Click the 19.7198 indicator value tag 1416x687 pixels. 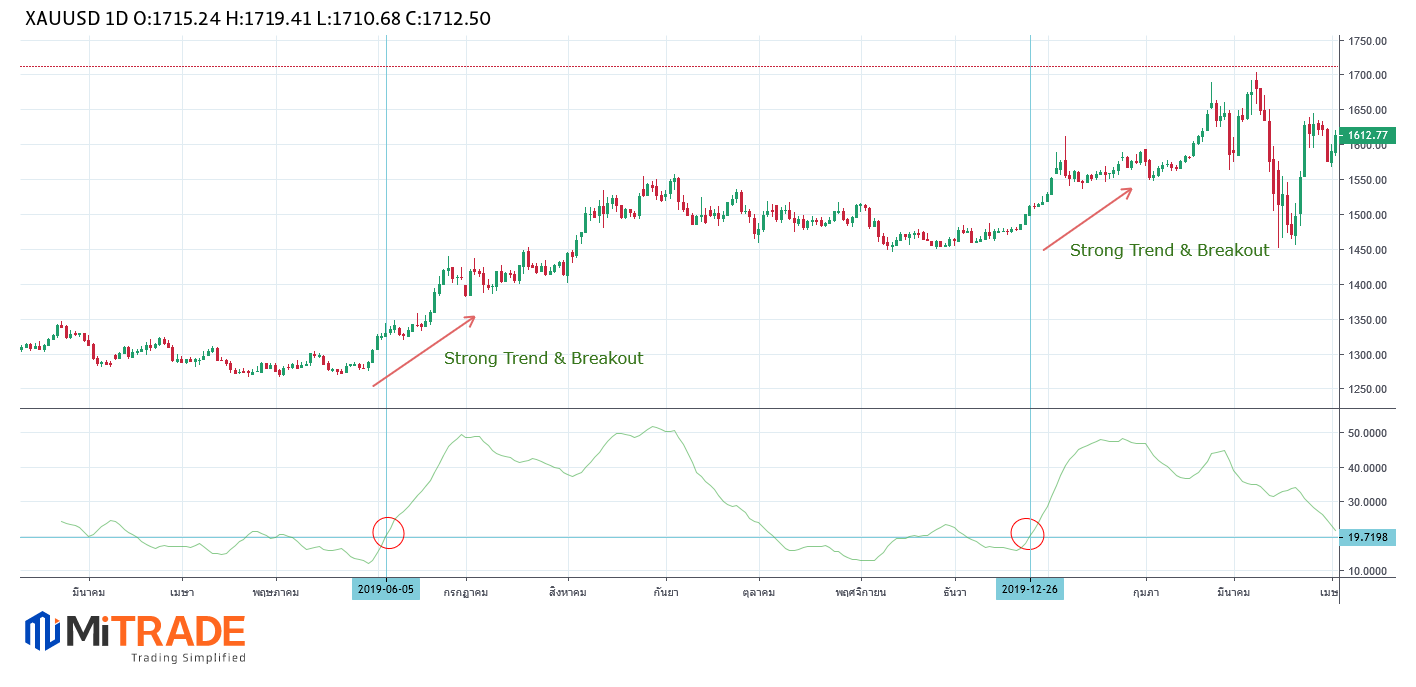click(1367, 537)
